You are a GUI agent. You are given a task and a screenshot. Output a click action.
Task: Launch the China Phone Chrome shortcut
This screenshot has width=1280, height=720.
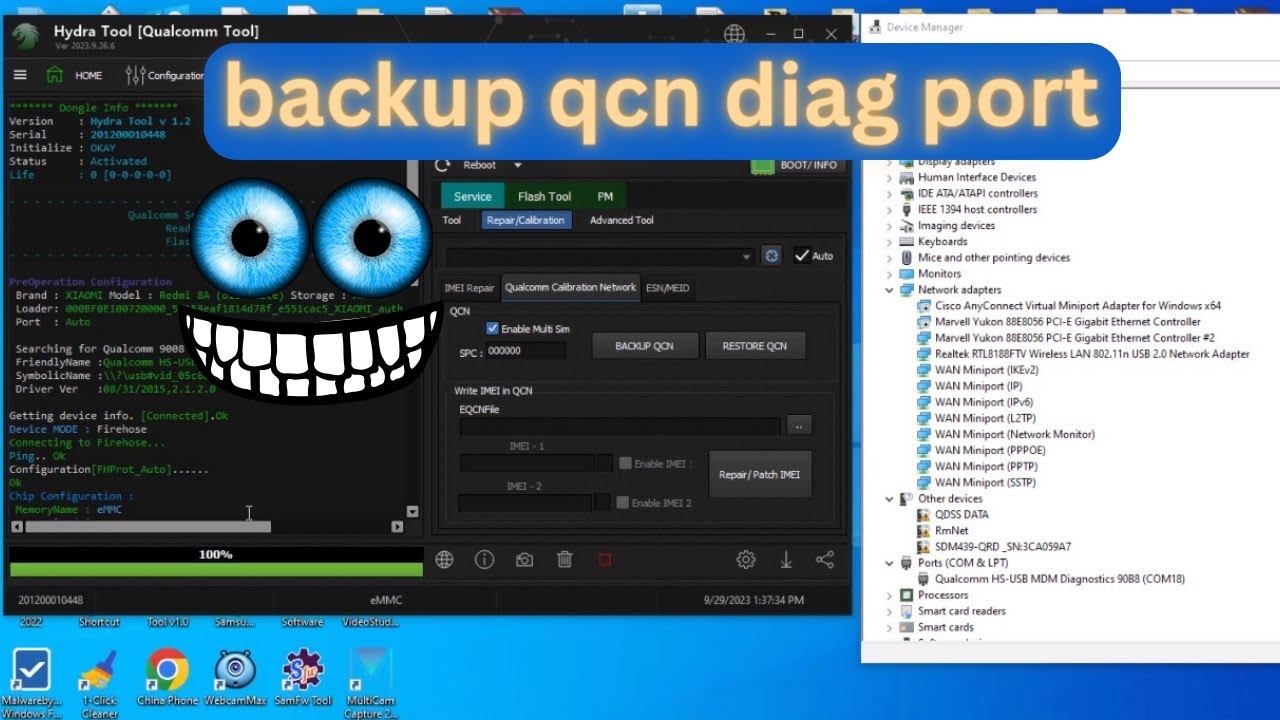(x=167, y=677)
